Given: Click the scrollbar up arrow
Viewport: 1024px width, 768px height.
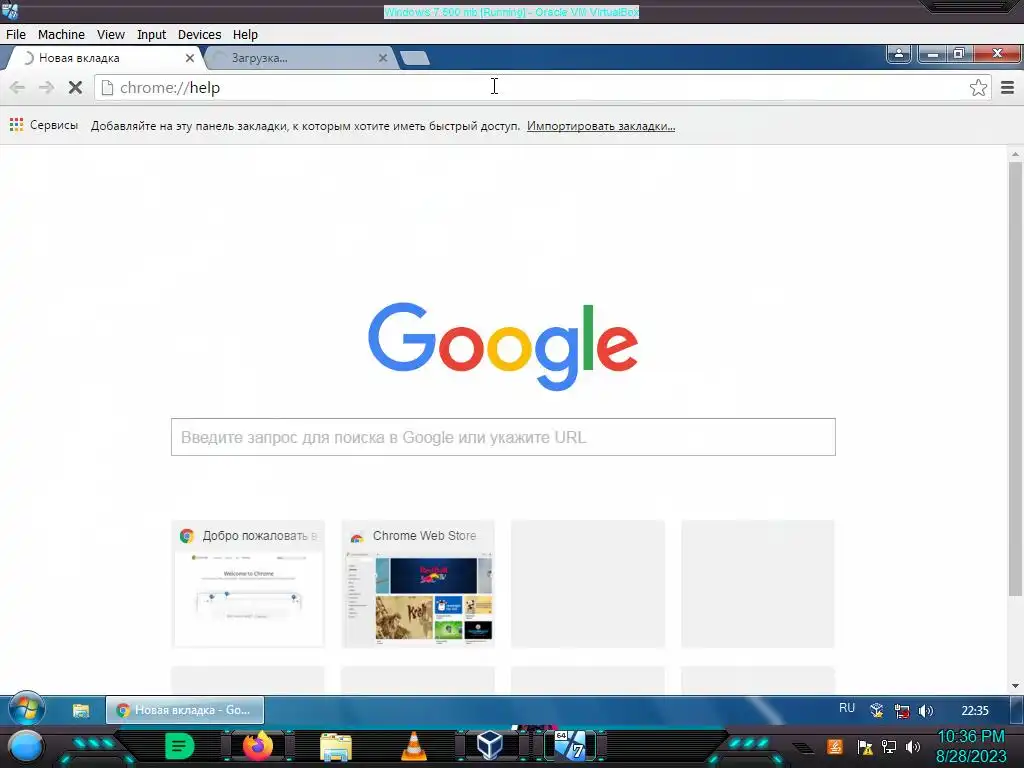Looking at the screenshot, I should point(1015,155).
